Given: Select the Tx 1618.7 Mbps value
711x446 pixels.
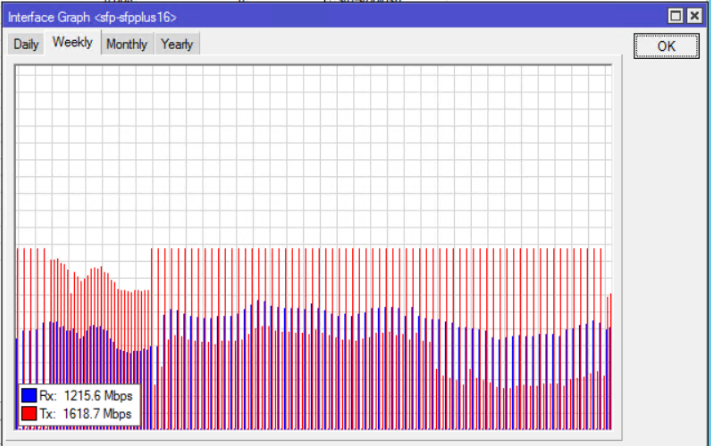Looking at the screenshot, I should coord(97,414).
